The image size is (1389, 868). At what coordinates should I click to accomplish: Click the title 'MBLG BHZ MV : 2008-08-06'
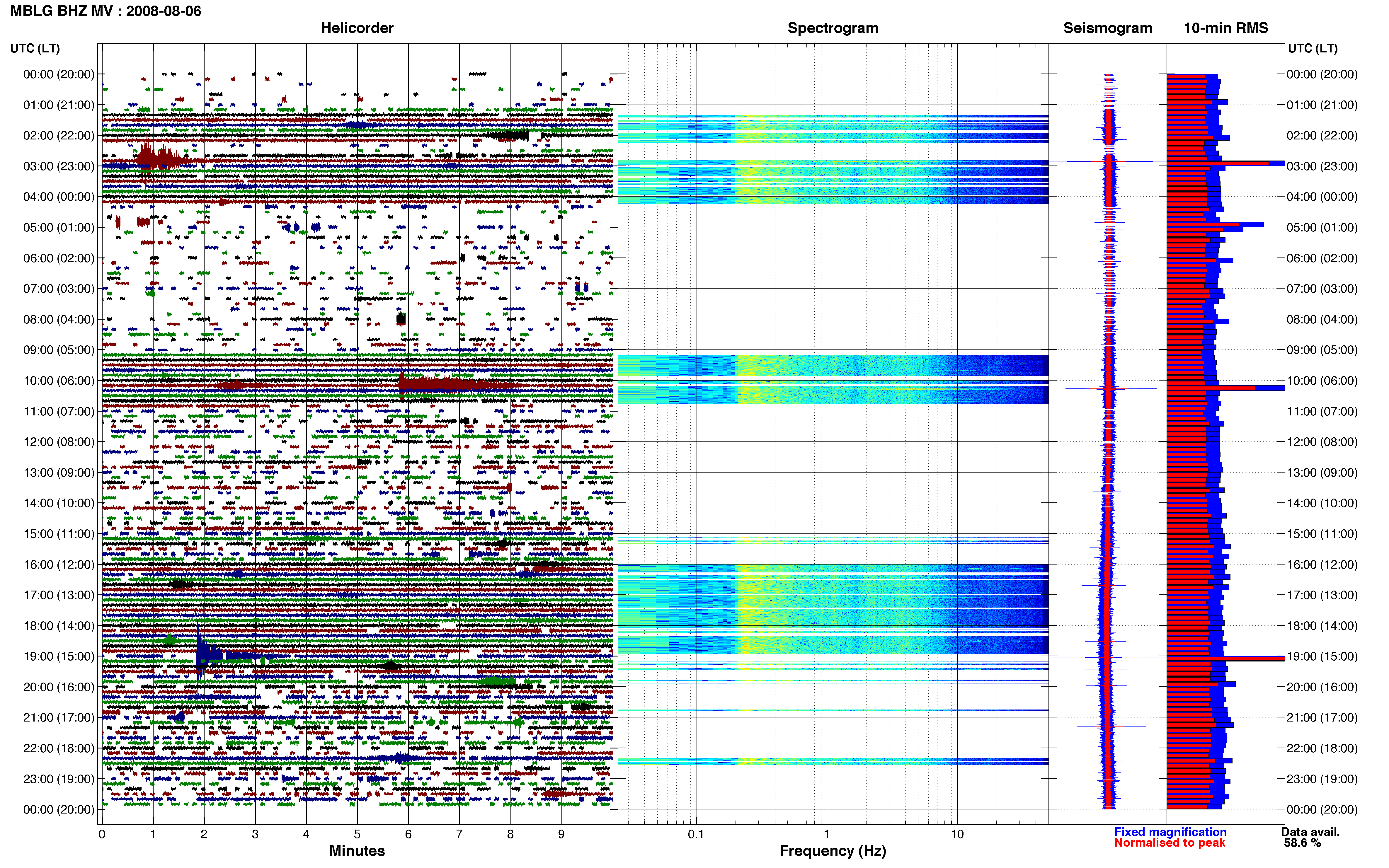tap(106, 11)
